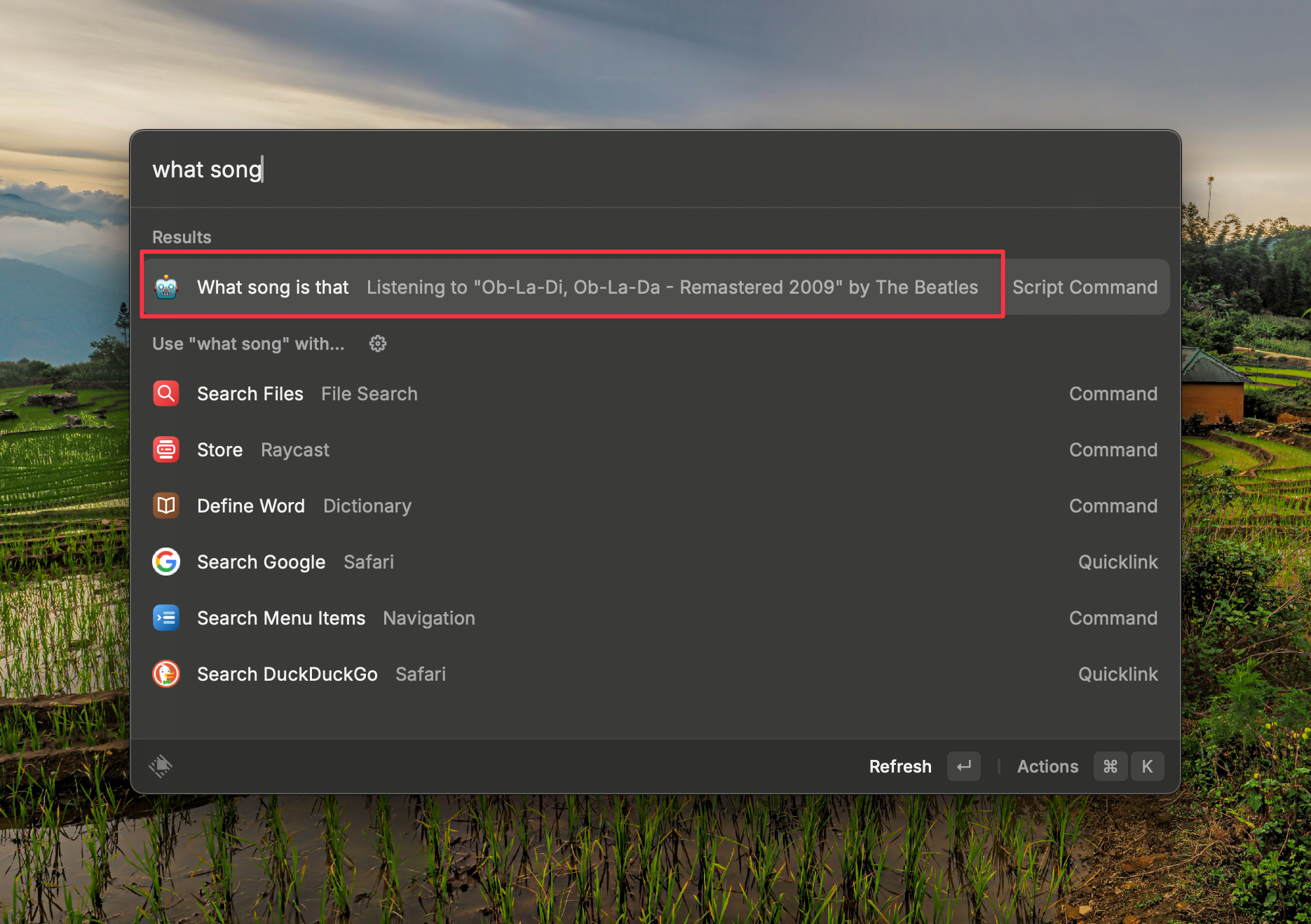The width and height of the screenshot is (1311, 924).
Task: Click the Raycast logo in bottom bar
Action: (161, 766)
